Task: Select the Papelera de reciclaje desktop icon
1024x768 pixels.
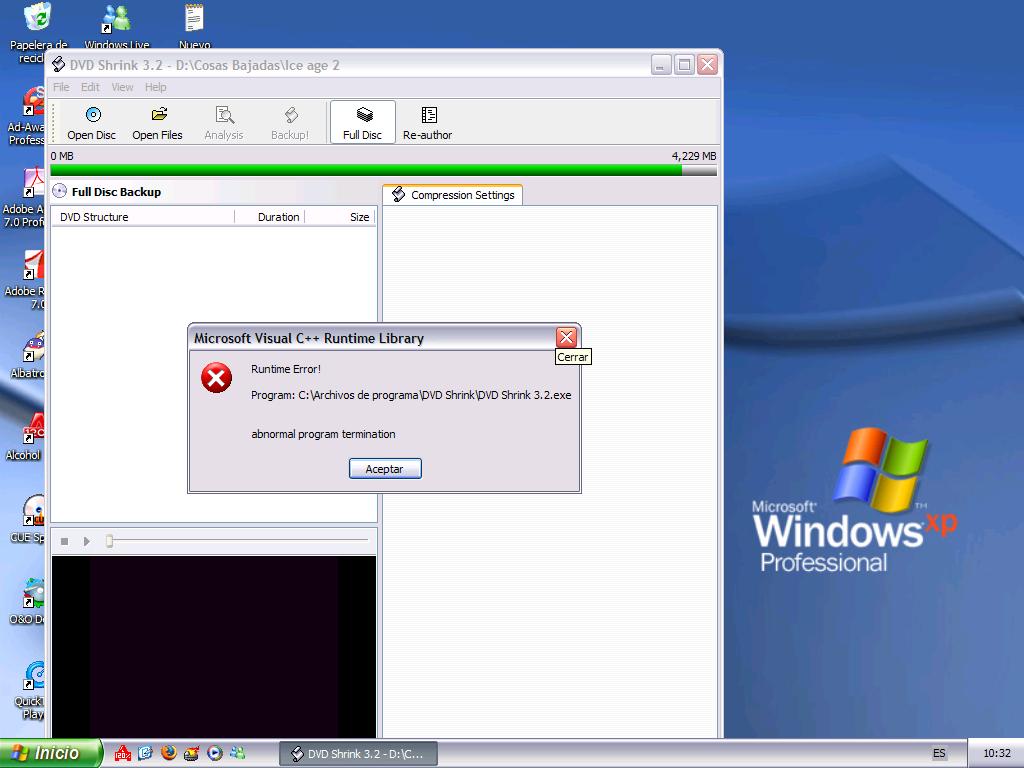Action: coord(38,33)
